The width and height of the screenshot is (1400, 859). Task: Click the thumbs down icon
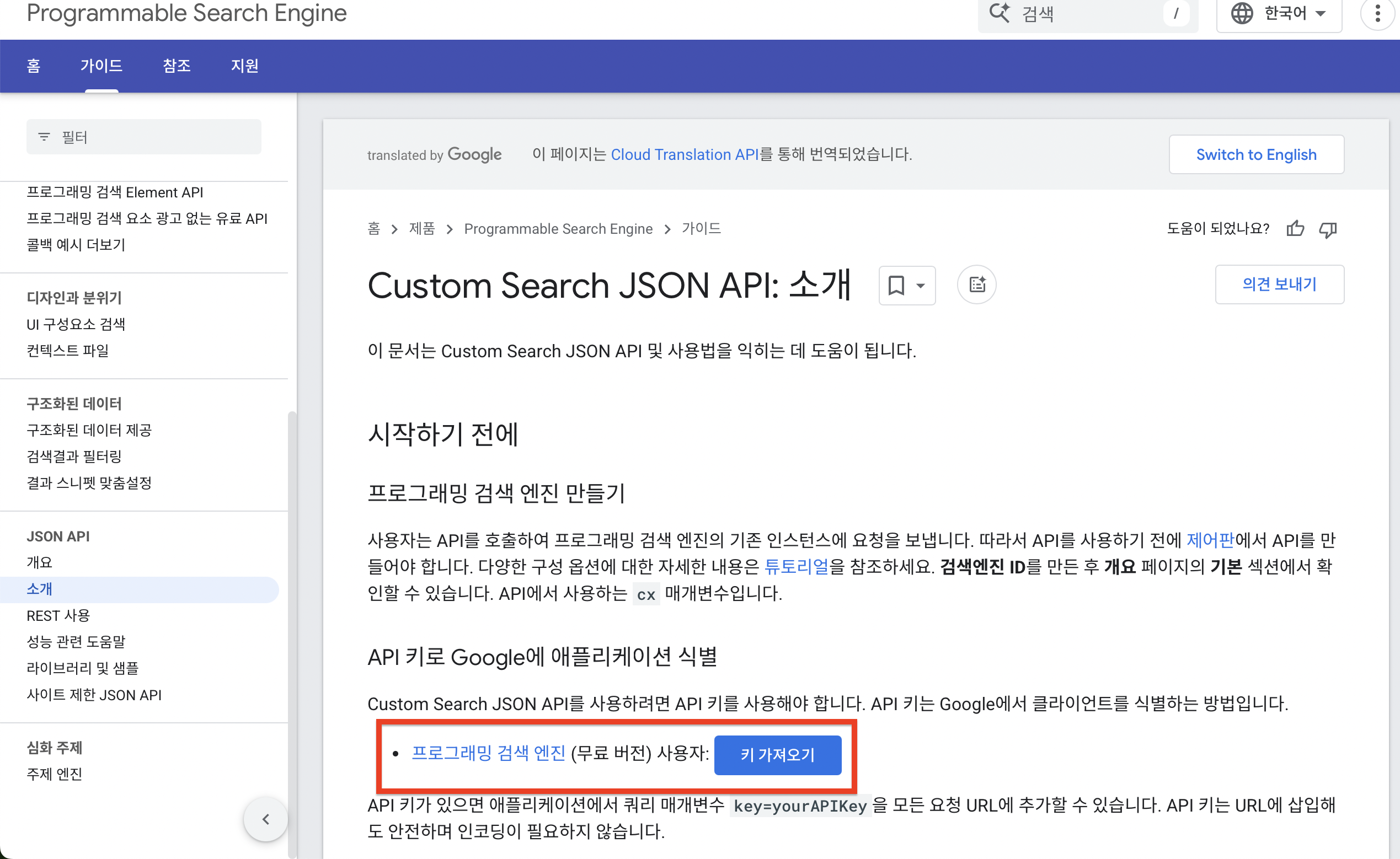point(1328,229)
